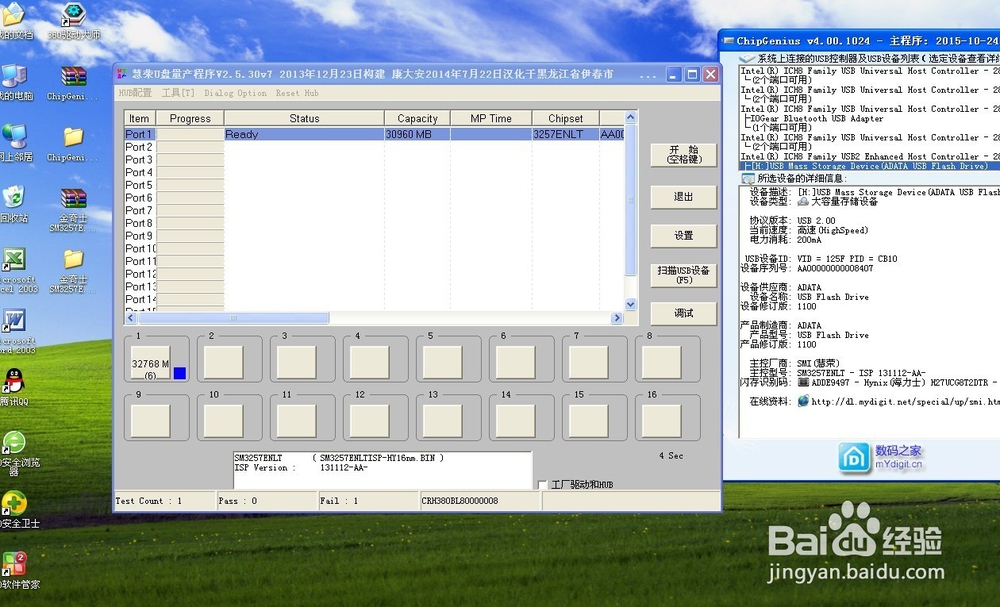
Task: Click the empty port slot 16 box
Action: (x=662, y=421)
